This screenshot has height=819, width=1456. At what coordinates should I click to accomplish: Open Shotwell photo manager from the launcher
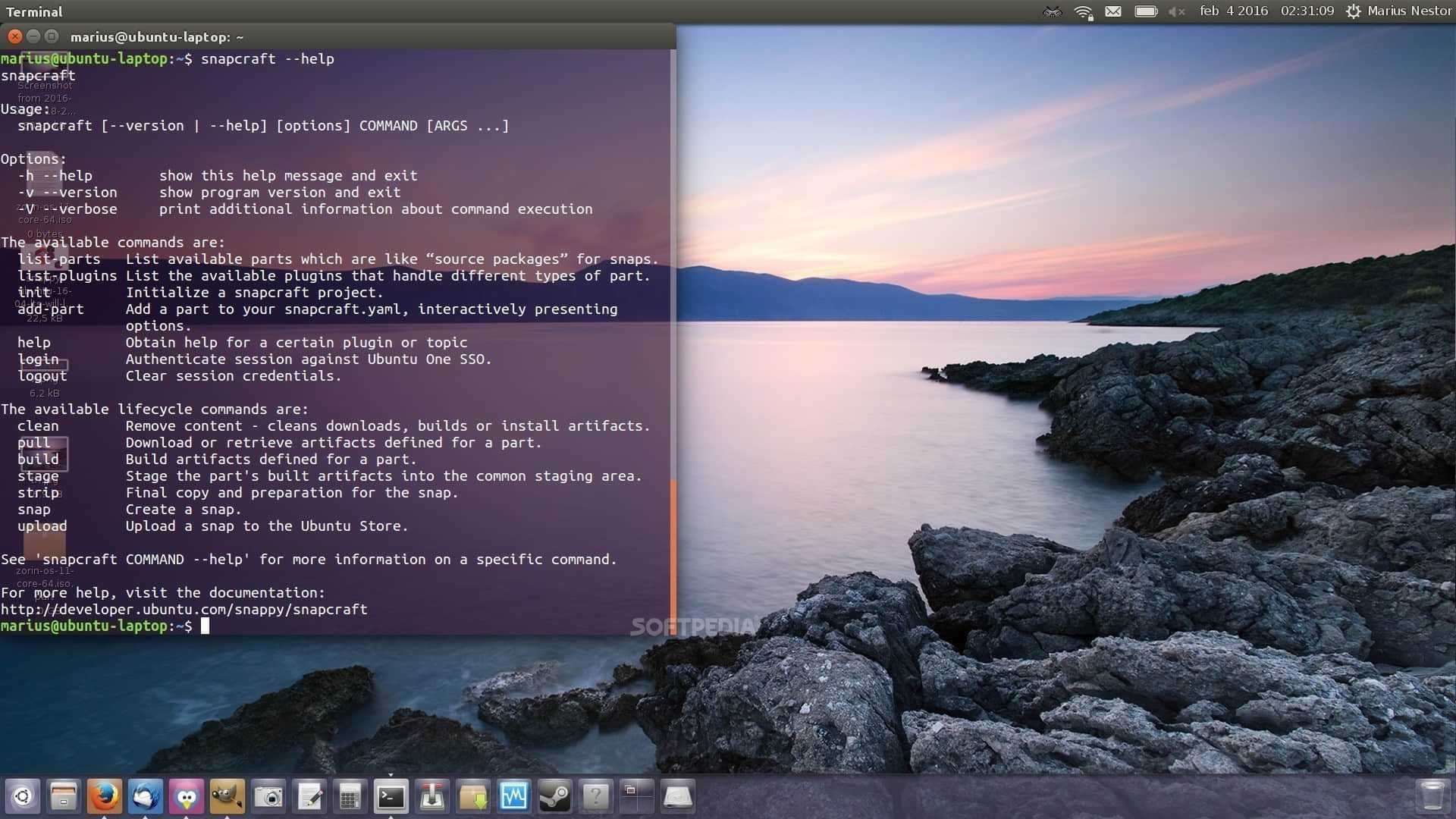click(269, 796)
